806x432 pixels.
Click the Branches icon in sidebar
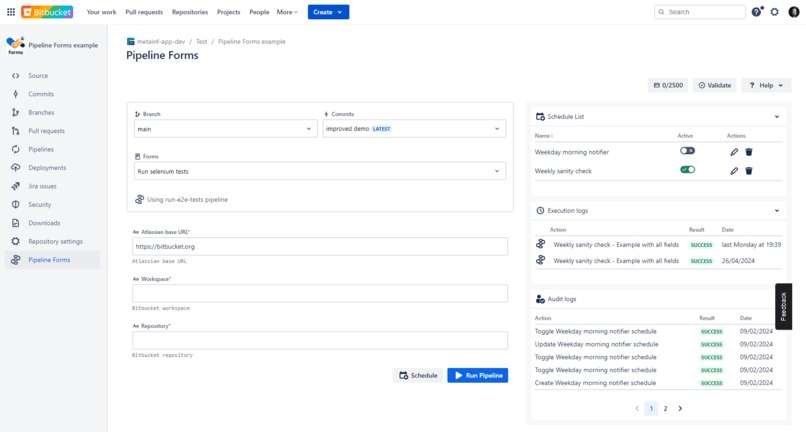(x=15, y=113)
